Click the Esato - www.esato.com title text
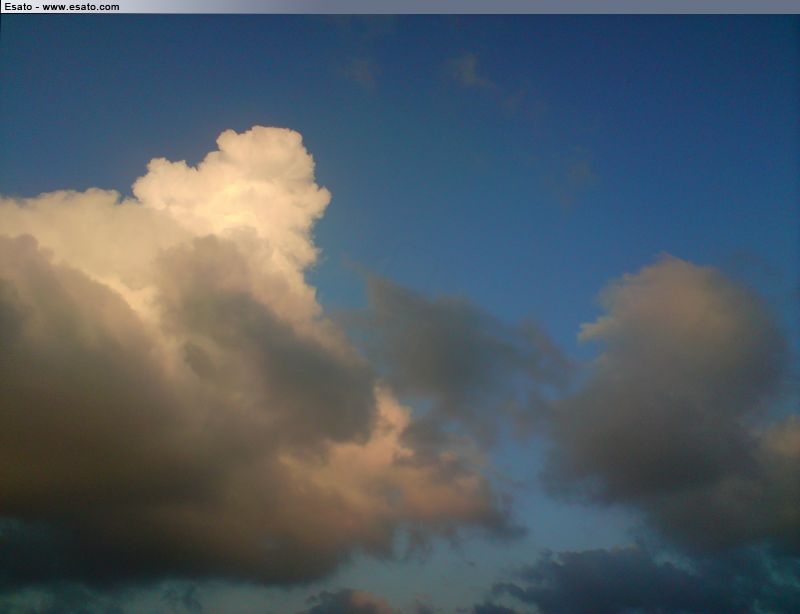The width and height of the screenshot is (800, 614). pos(62,7)
